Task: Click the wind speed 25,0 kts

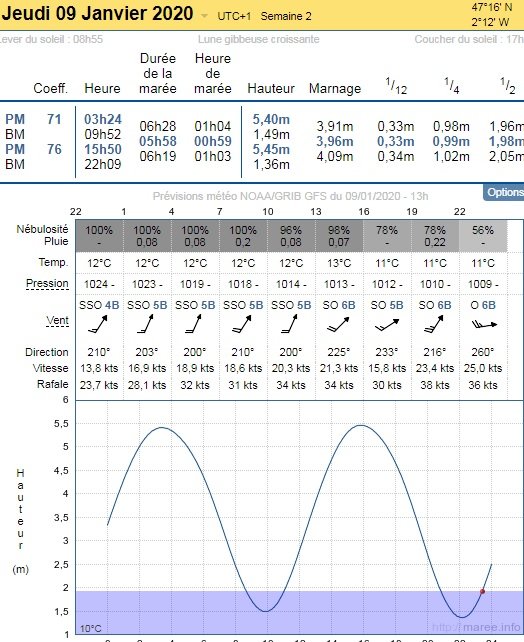Action: click(x=483, y=368)
